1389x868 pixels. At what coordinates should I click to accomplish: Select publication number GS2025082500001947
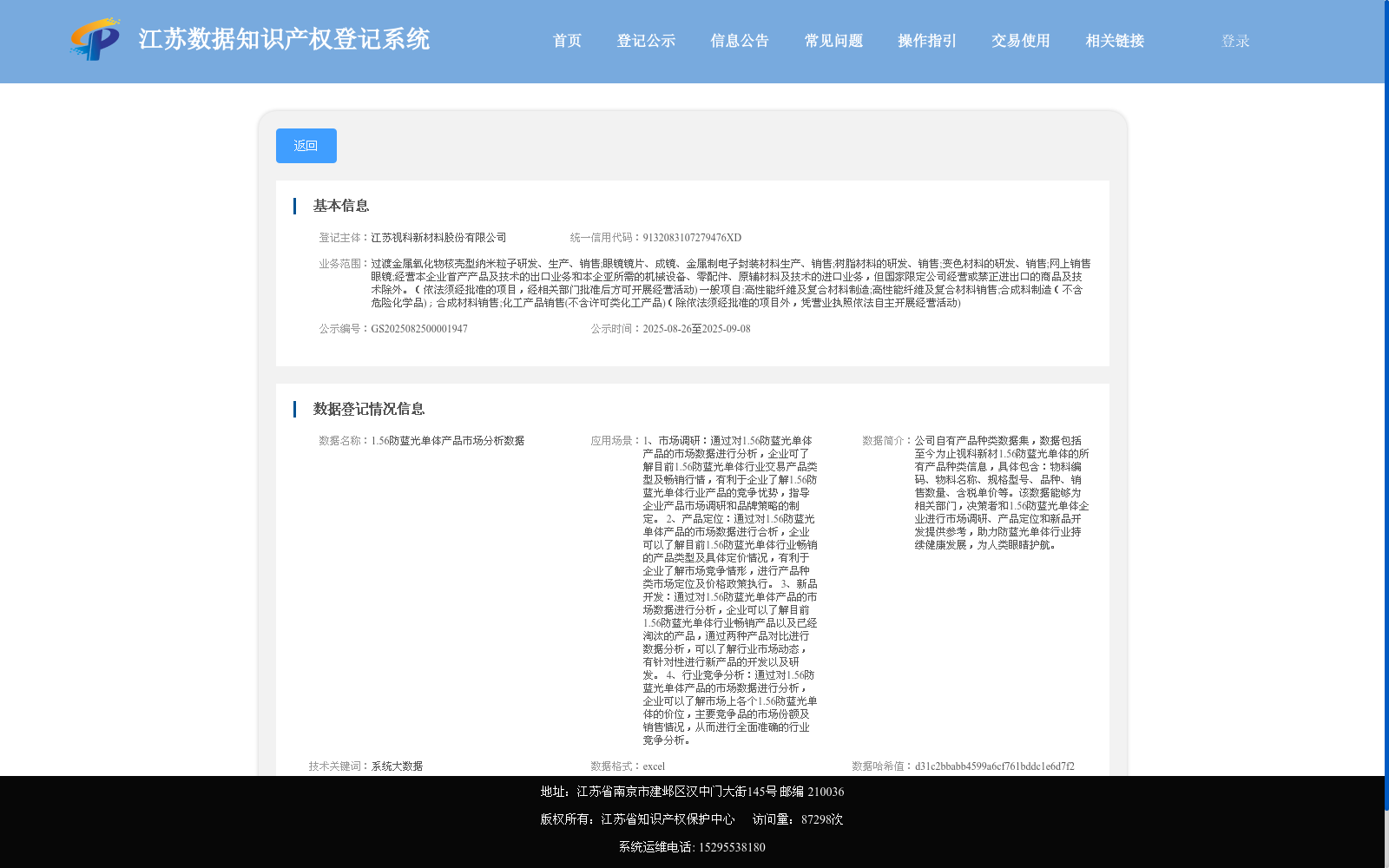point(419,329)
